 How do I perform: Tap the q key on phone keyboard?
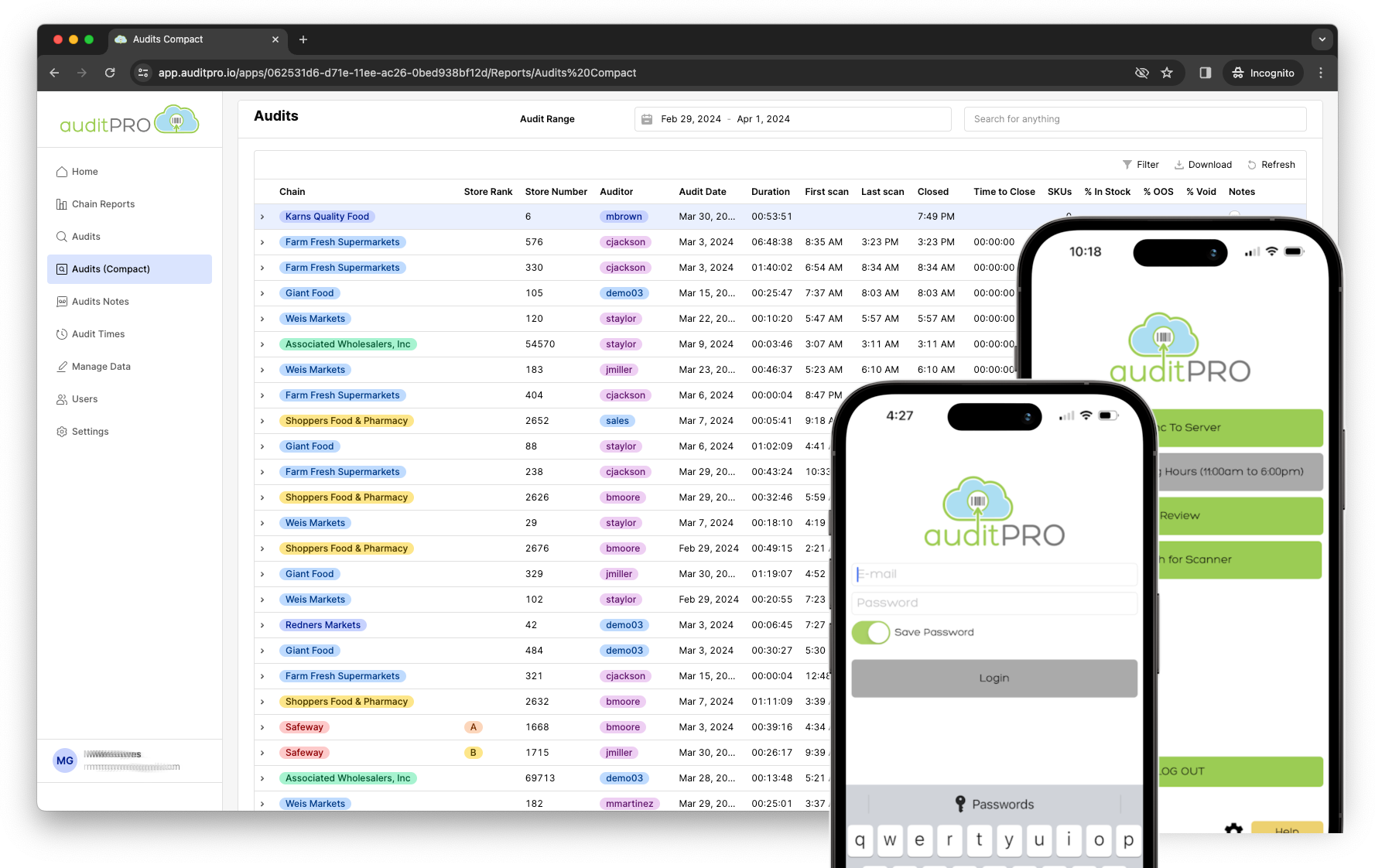click(860, 840)
